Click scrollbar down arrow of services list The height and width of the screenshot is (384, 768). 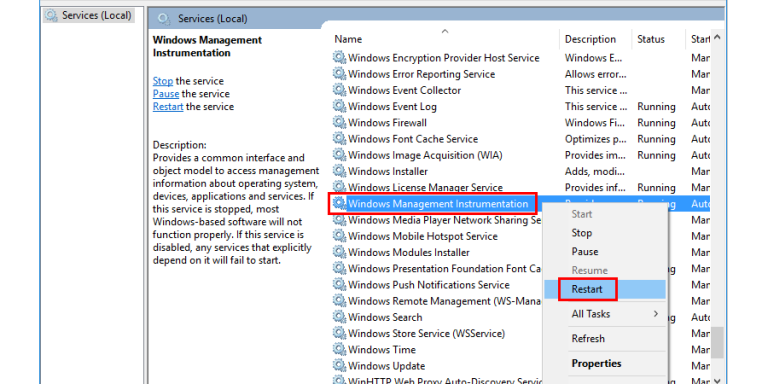pos(717,380)
